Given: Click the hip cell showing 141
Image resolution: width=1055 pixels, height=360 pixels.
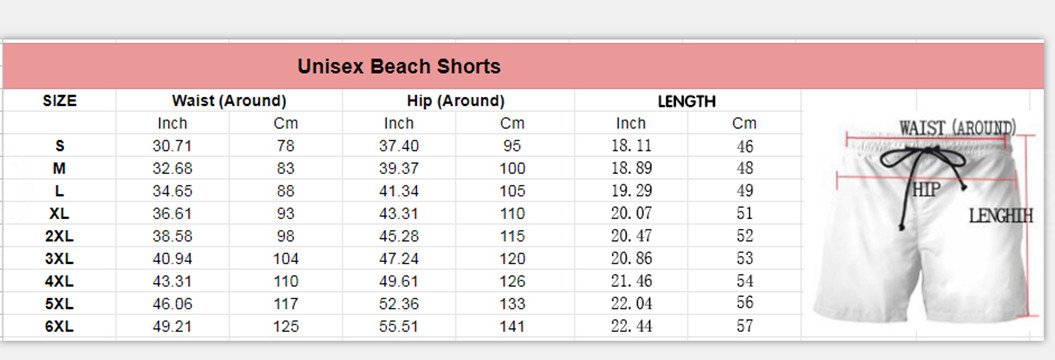Looking at the screenshot, I should click(513, 327).
